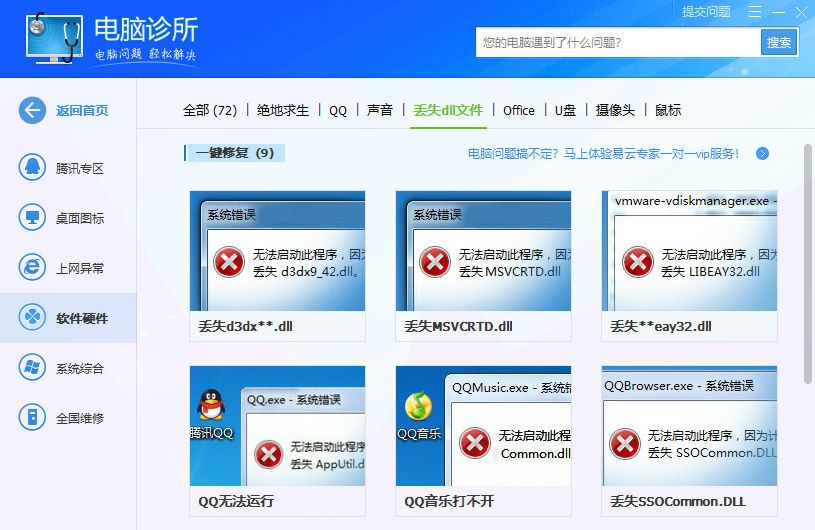Viewport: 815px width, 530px height.
Task: Switch to the 全部 (72) tab
Action: (209, 110)
